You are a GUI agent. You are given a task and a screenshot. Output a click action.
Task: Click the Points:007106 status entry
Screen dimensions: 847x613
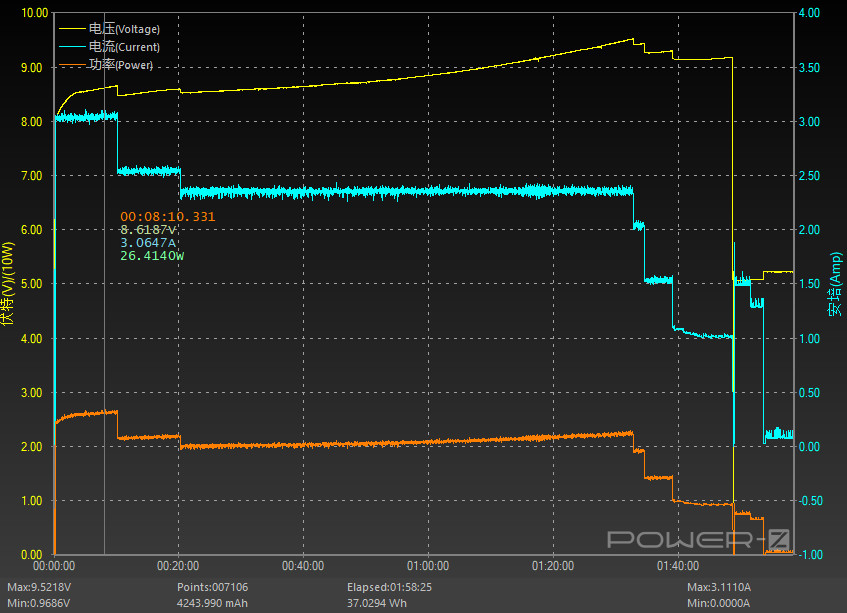tap(212, 587)
